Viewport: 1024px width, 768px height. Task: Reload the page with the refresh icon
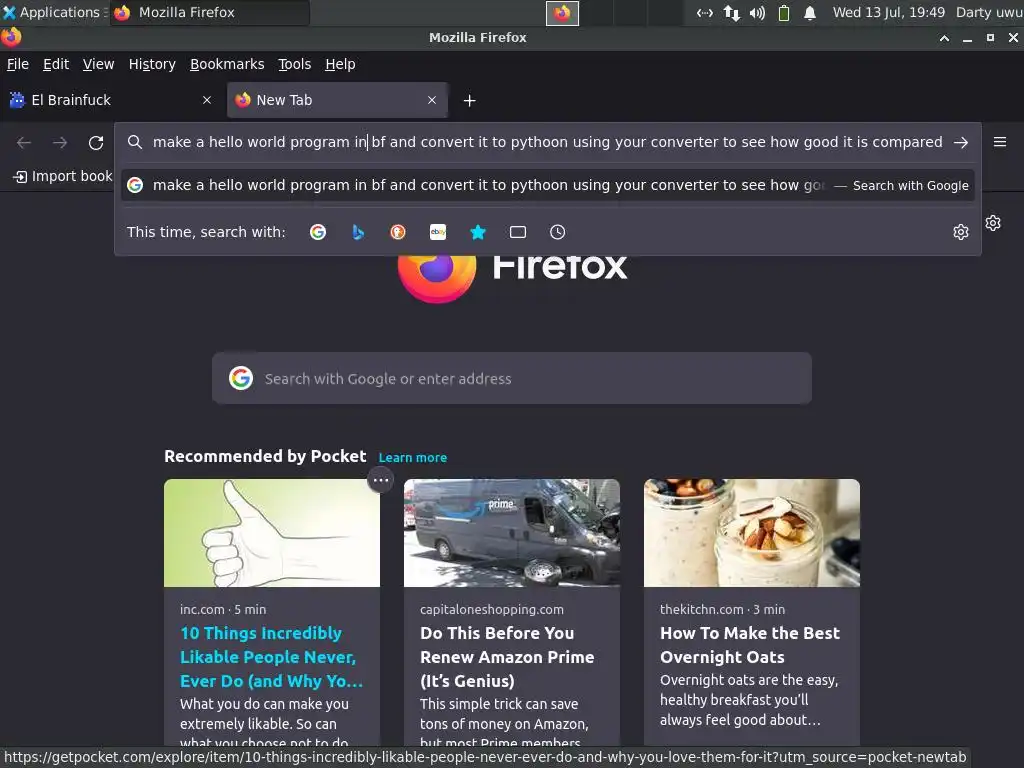96,142
